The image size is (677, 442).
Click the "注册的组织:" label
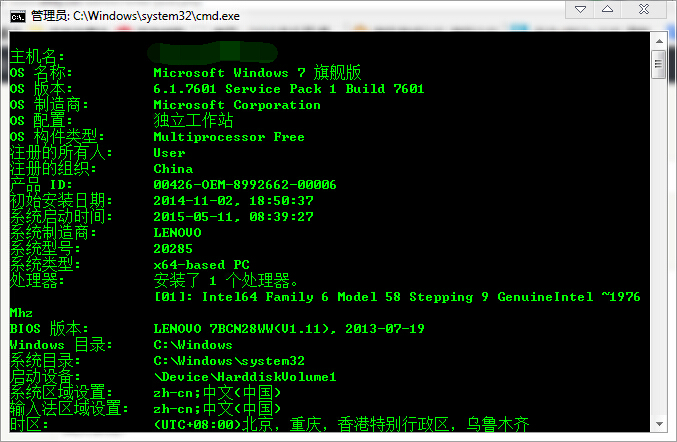(x=53, y=168)
